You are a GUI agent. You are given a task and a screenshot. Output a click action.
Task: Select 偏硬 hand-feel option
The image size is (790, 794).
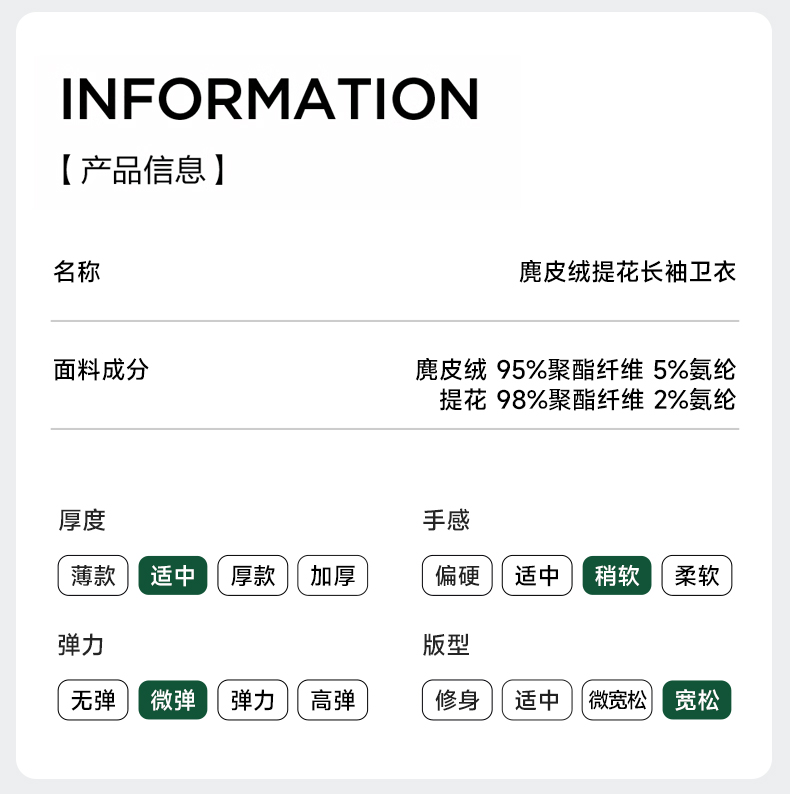point(457,576)
